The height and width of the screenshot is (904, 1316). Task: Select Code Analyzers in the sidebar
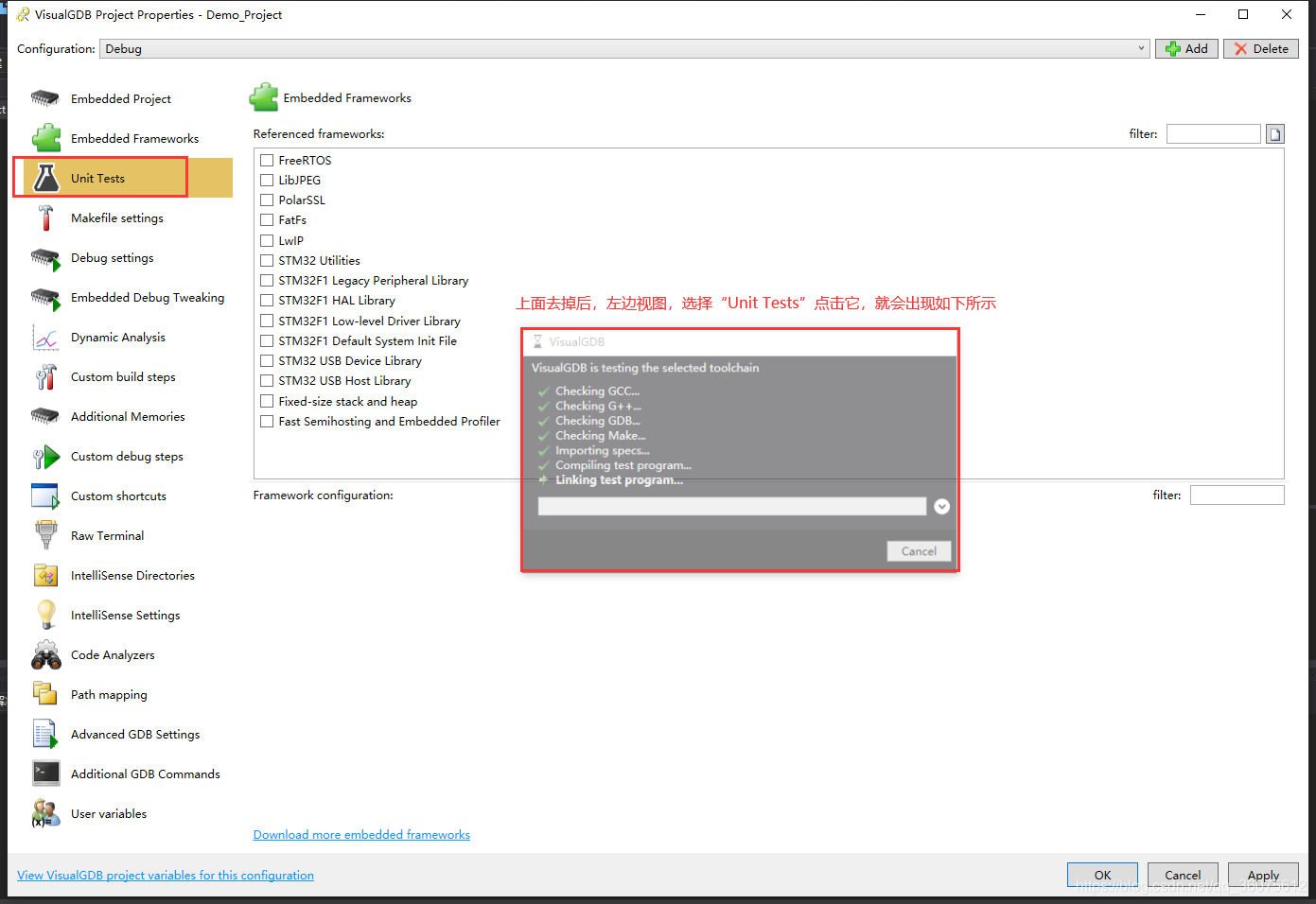pyautogui.click(x=113, y=654)
